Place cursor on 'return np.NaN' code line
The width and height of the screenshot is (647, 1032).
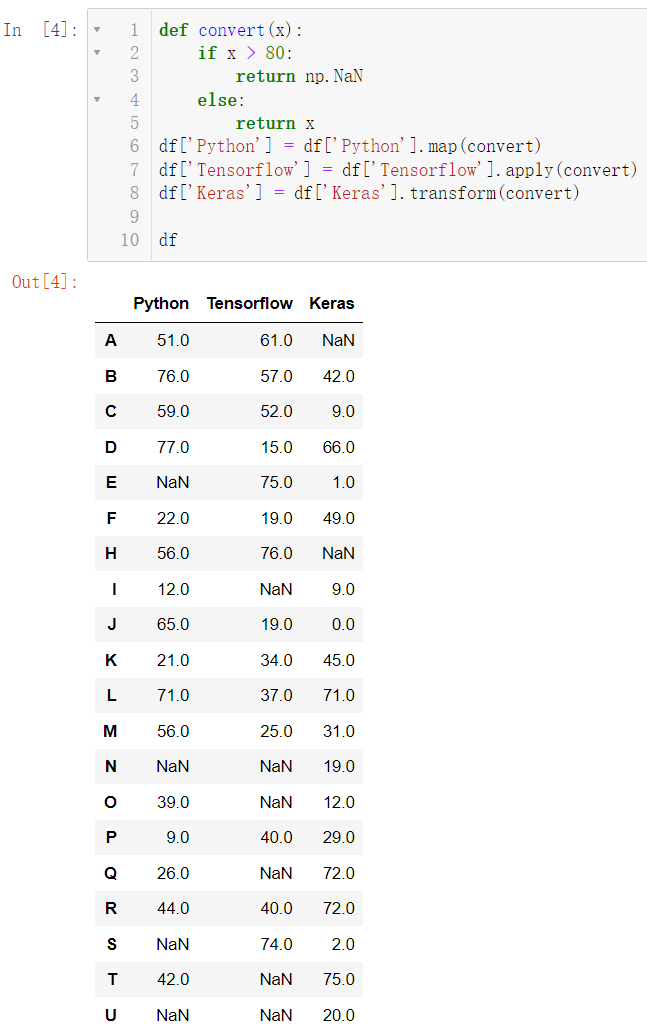(x=299, y=76)
